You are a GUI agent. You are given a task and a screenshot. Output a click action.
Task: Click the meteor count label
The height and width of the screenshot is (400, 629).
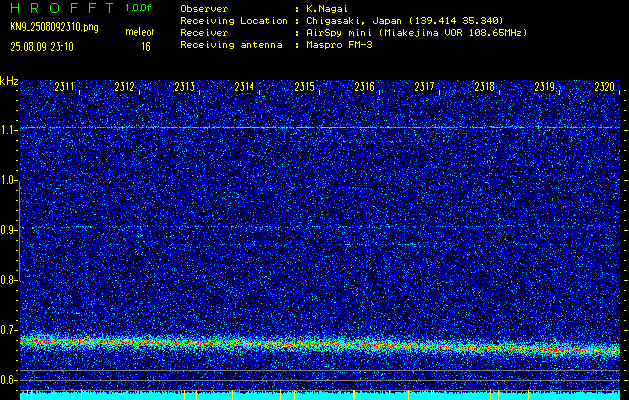140,32
